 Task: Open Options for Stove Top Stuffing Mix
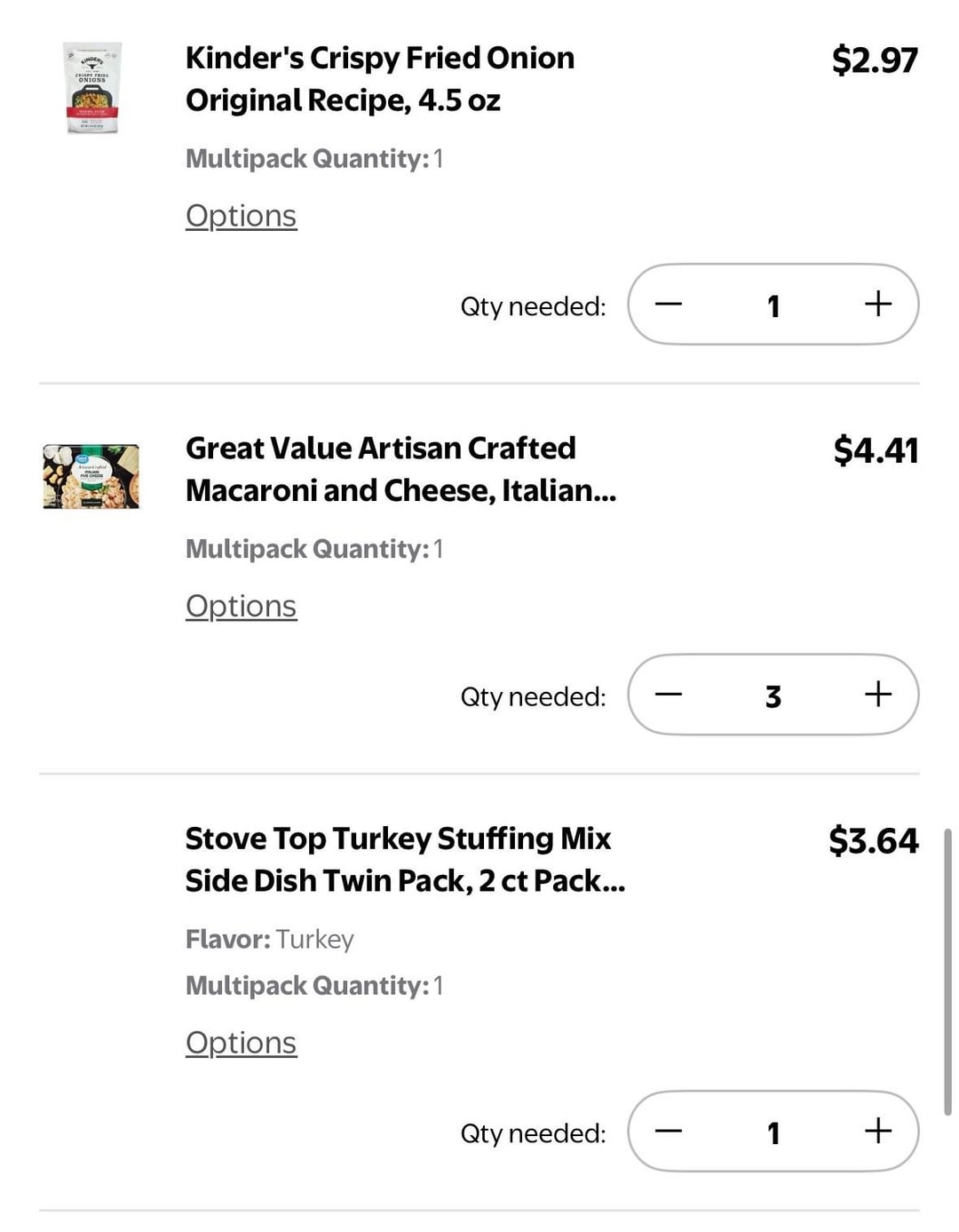pyautogui.click(x=241, y=1043)
